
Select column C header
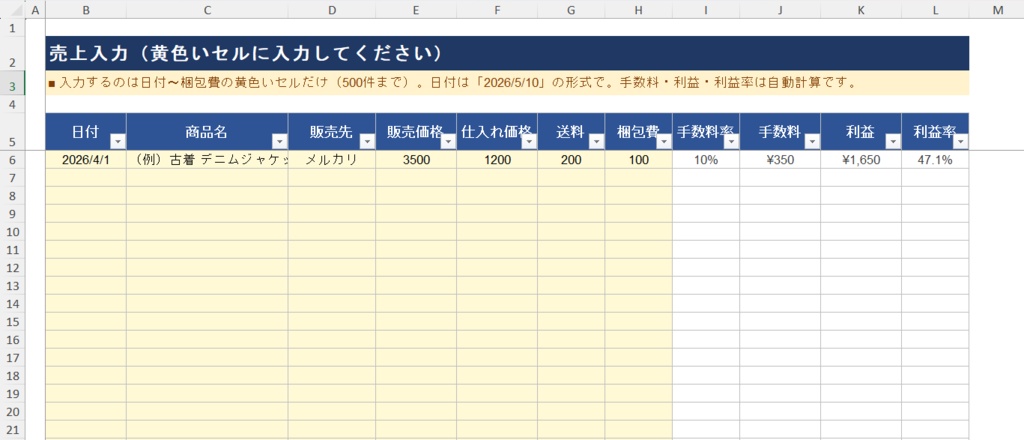(x=207, y=9)
